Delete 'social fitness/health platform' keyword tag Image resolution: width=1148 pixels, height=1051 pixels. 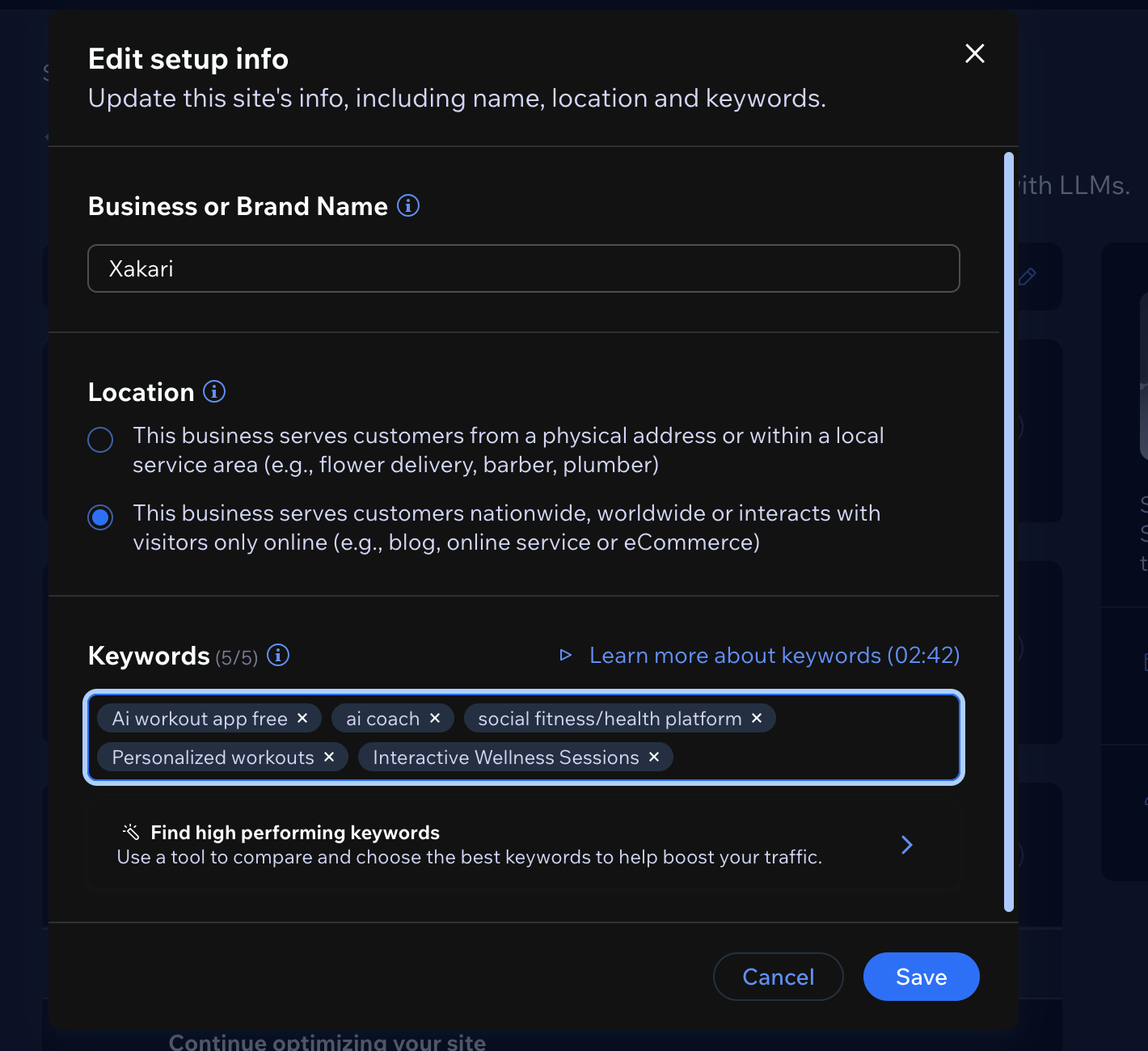pyautogui.click(x=757, y=718)
